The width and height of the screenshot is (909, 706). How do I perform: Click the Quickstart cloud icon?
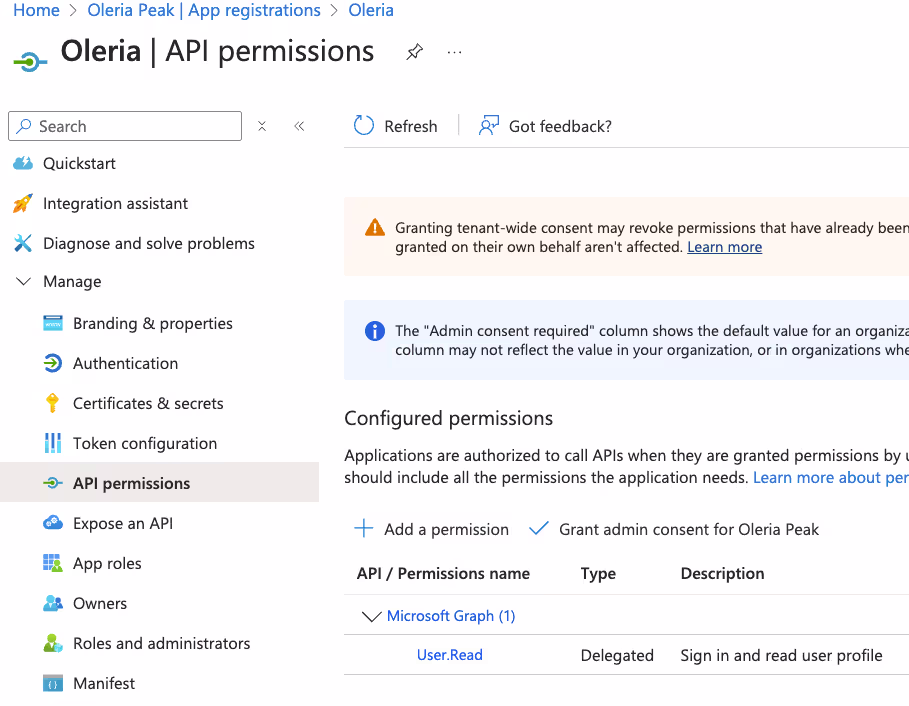pos(23,163)
